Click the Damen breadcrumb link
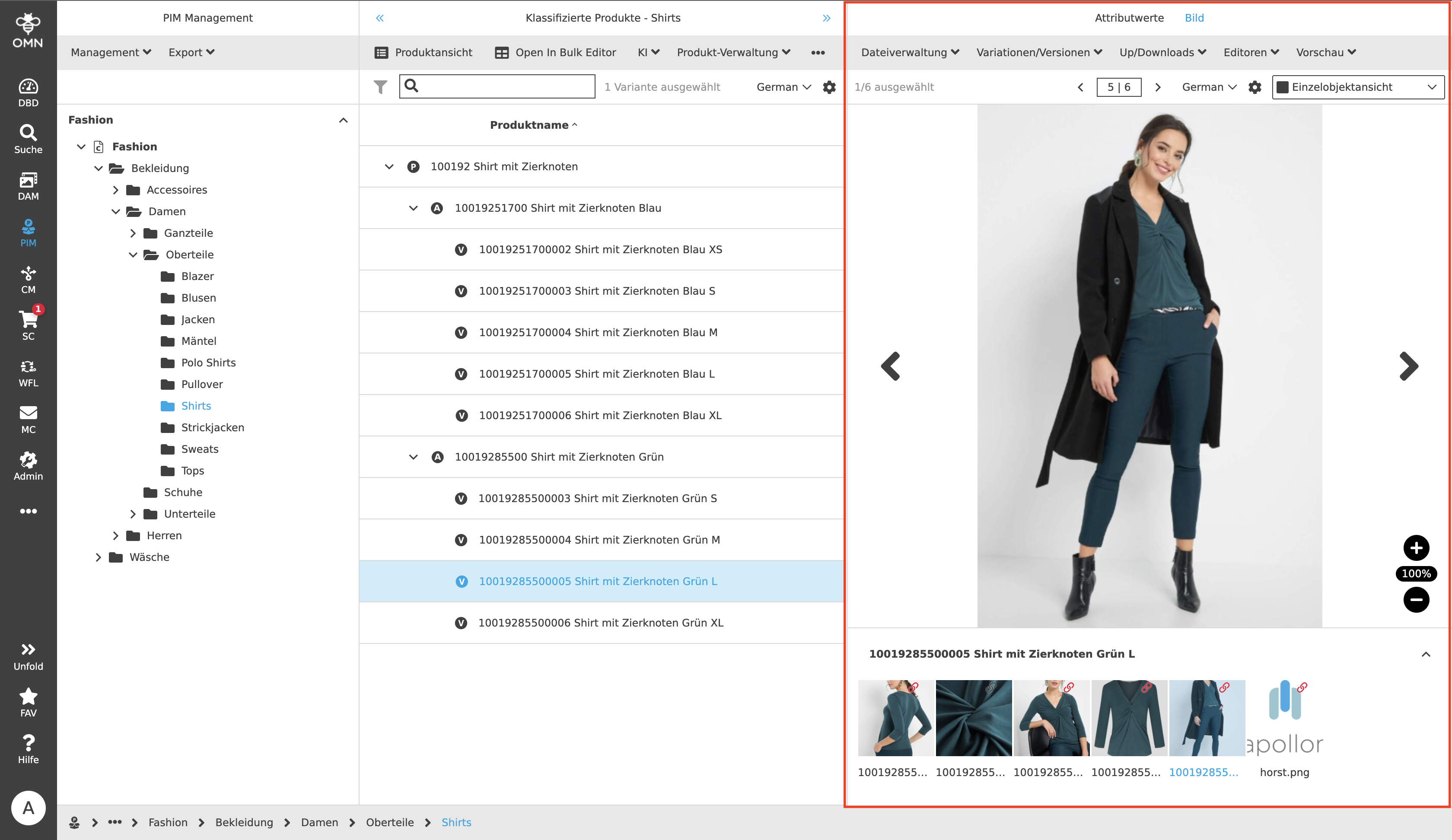Viewport: 1452px width, 840px height. (320, 823)
